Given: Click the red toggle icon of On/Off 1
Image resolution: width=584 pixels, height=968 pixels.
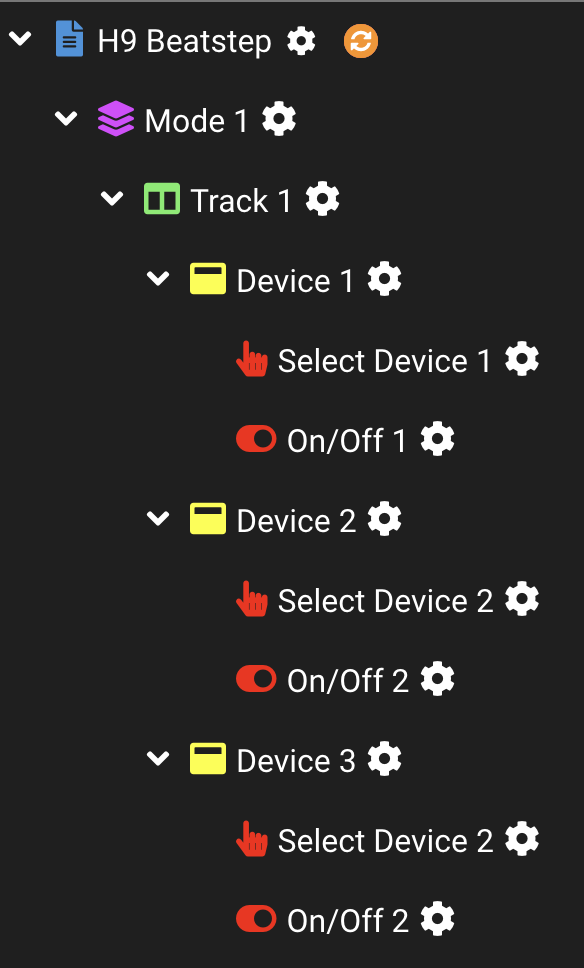Looking at the screenshot, I should 256,439.
